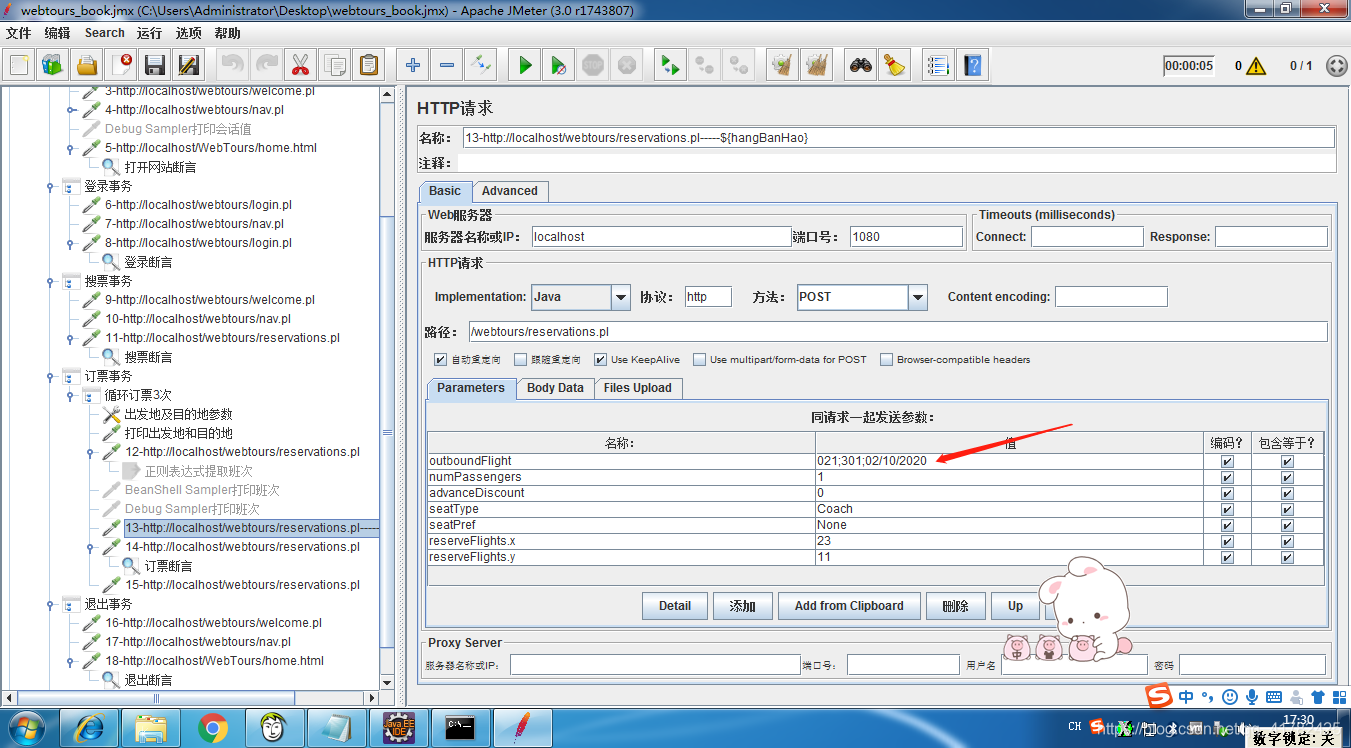The width and height of the screenshot is (1351, 748).
Task: Toggle 编码 checkbox for outboundFlight row
Action: (x=1227, y=461)
